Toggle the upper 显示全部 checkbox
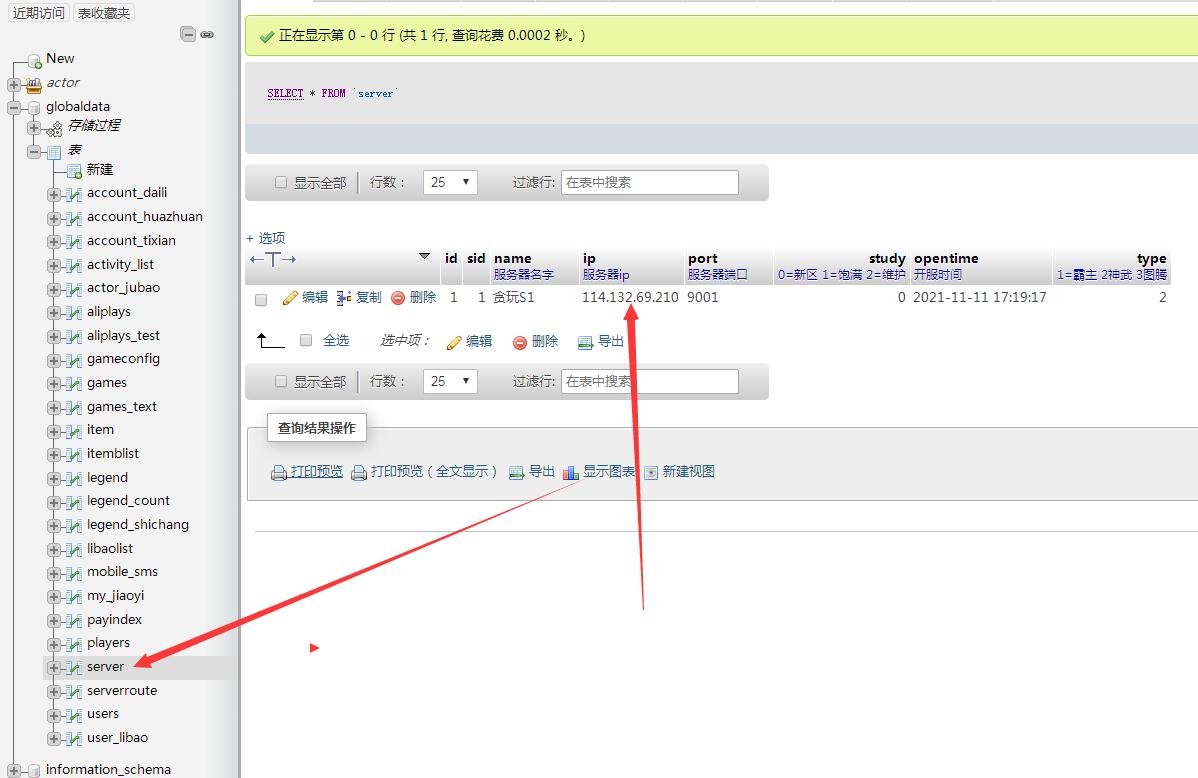 coord(280,183)
